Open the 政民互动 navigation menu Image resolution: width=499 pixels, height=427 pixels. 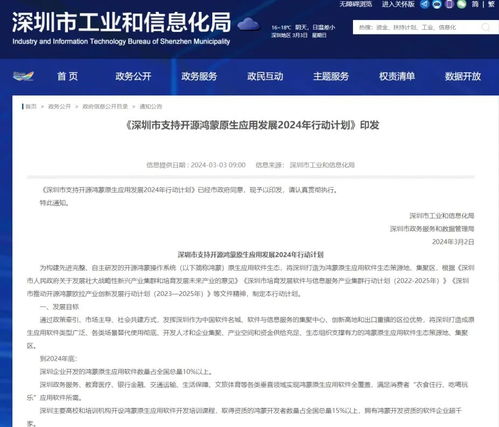click(x=265, y=76)
